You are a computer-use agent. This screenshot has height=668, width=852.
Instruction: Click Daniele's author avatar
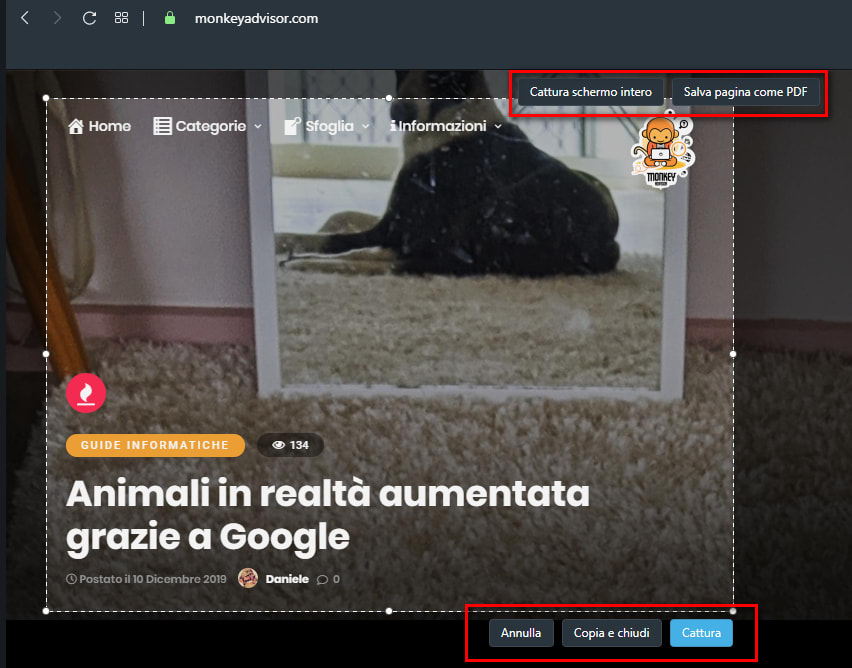248,578
